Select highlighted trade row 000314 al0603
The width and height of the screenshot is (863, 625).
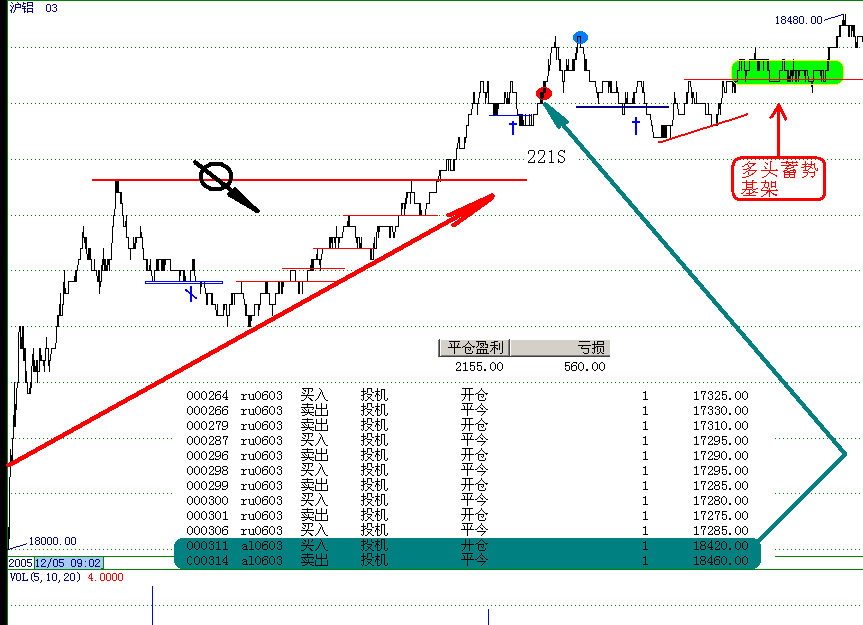click(467, 561)
